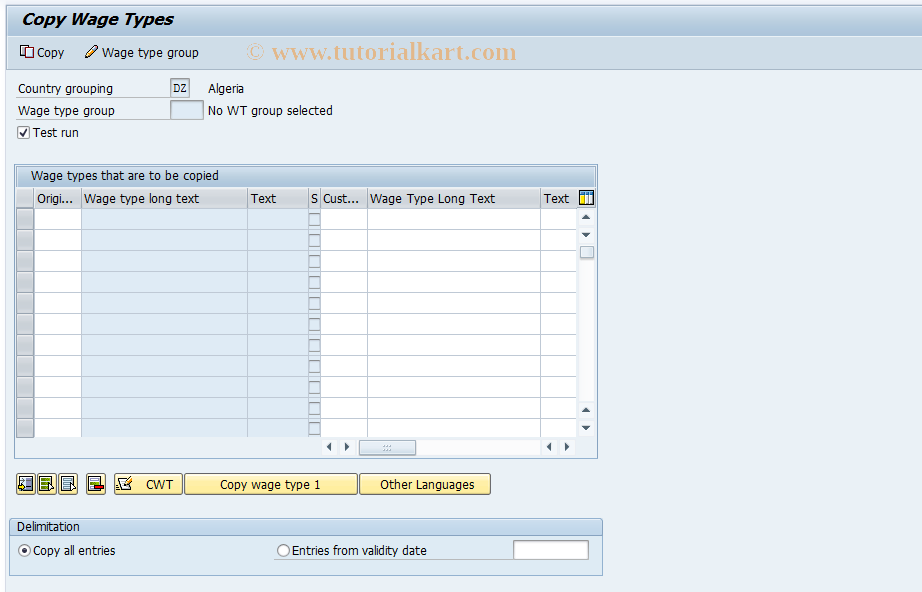Click Cust... column header

(x=343, y=199)
